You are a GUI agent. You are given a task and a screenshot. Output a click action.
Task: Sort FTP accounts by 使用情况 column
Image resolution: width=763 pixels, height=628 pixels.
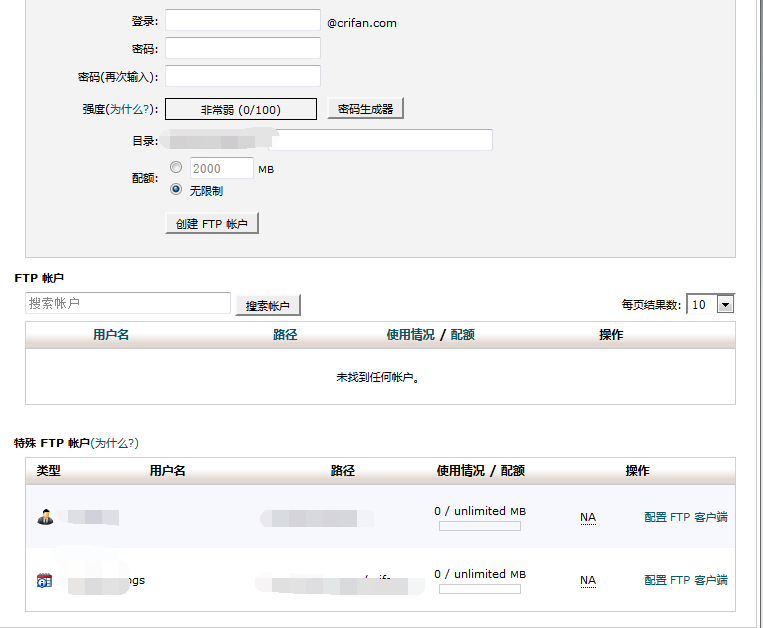tap(410, 335)
